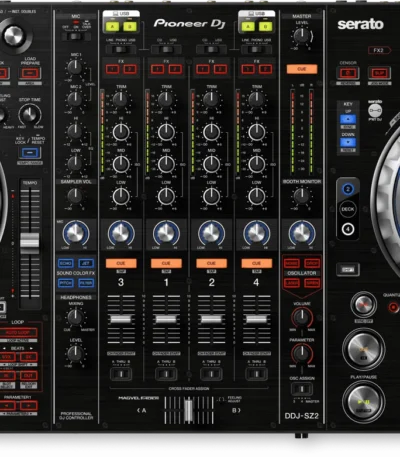Click channel 4 LOW EQ knob
The image size is (400, 457).
257,196
